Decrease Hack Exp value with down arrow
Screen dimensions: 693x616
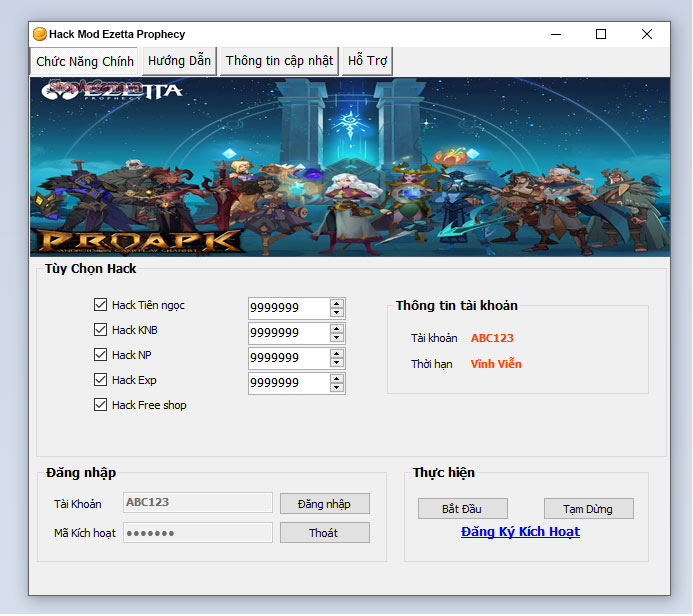[x=337, y=388]
